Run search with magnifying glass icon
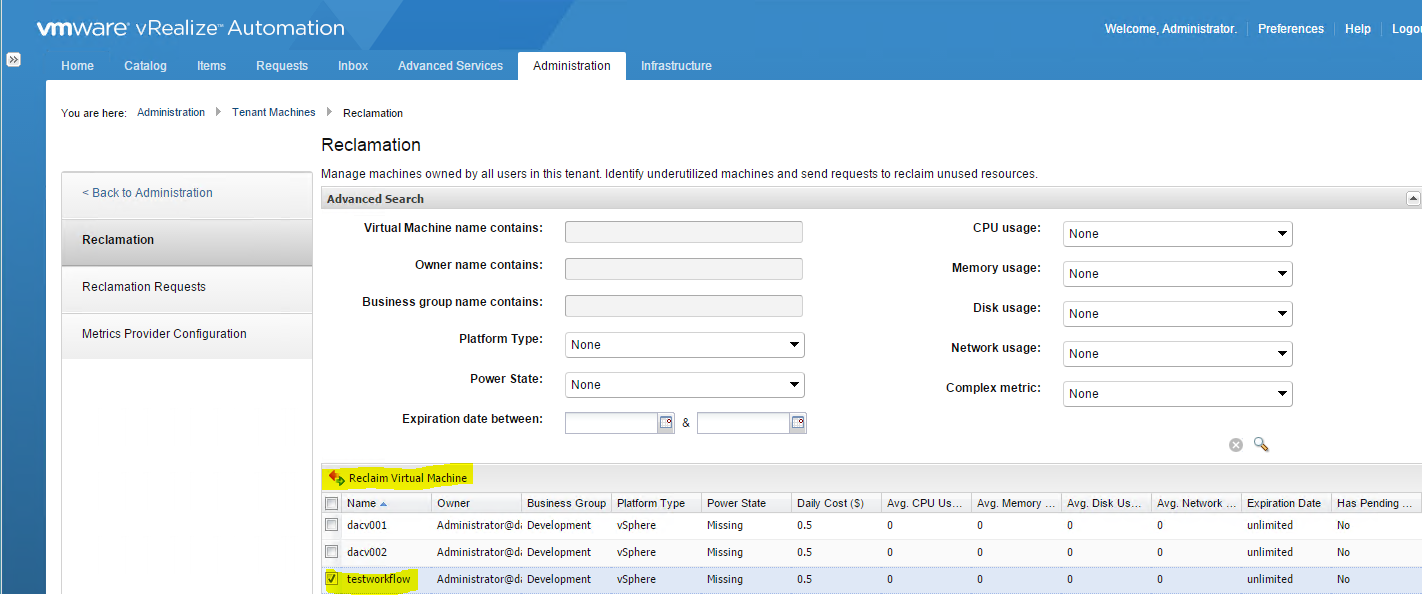Image resolution: width=1422 pixels, height=595 pixels. point(1261,444)
